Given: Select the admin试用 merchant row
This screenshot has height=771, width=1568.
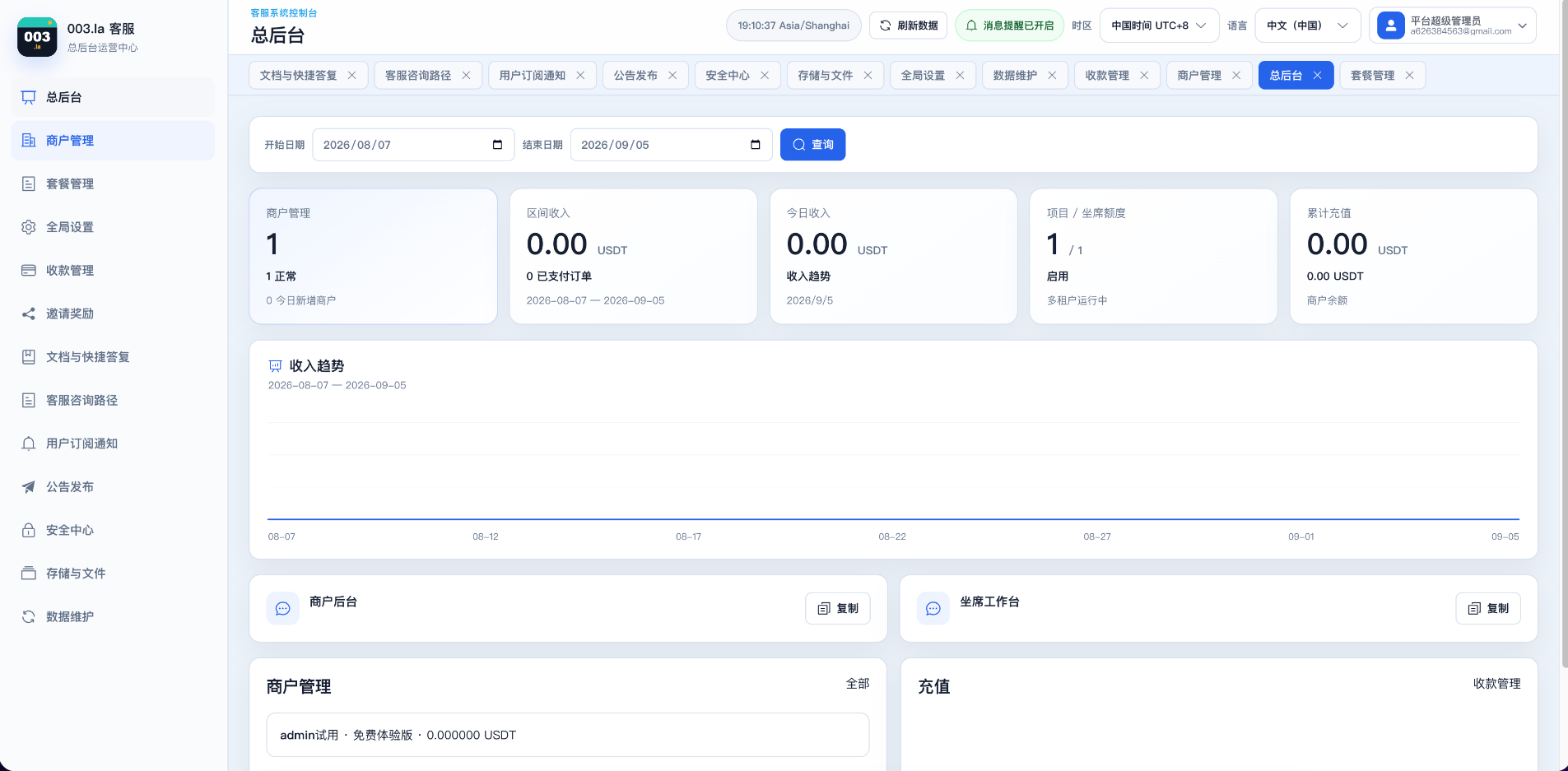Looking at the screenshot, I should (568, 735).
